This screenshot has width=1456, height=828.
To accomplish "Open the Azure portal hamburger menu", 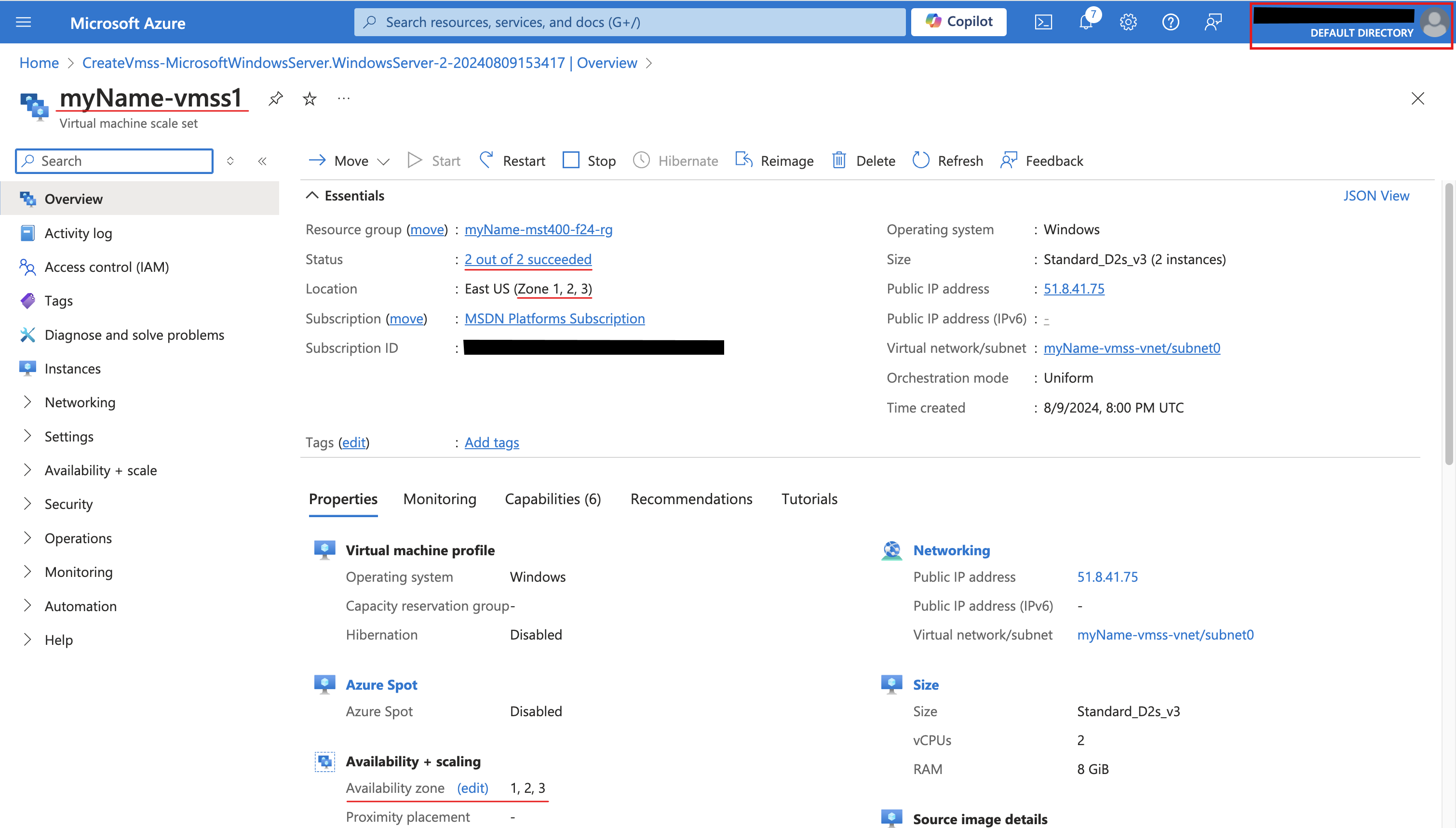I will point(23,22).
